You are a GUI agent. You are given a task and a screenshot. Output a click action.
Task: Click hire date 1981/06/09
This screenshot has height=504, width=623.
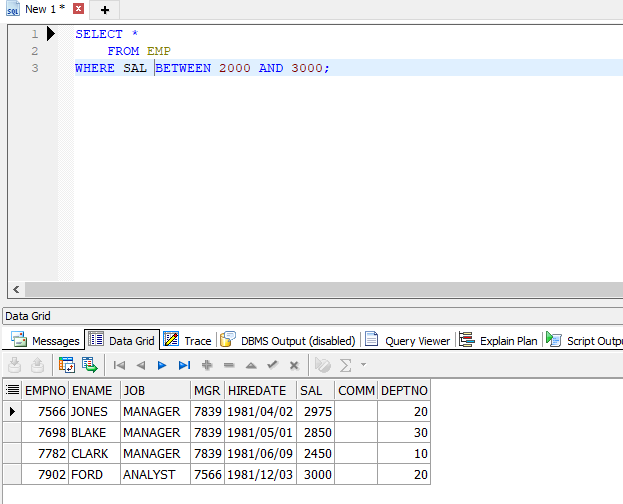261,454
